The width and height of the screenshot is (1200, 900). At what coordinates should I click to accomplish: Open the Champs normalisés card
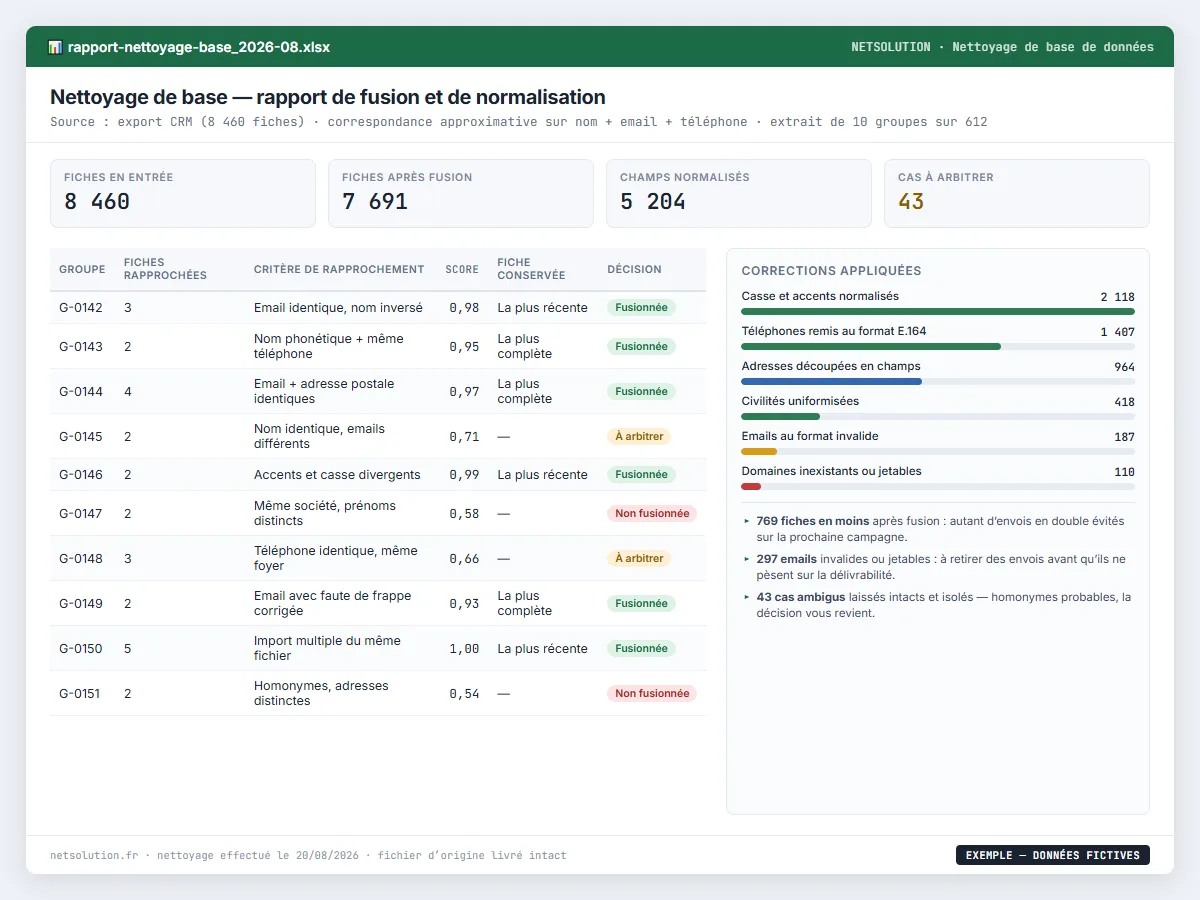[739, 193]
